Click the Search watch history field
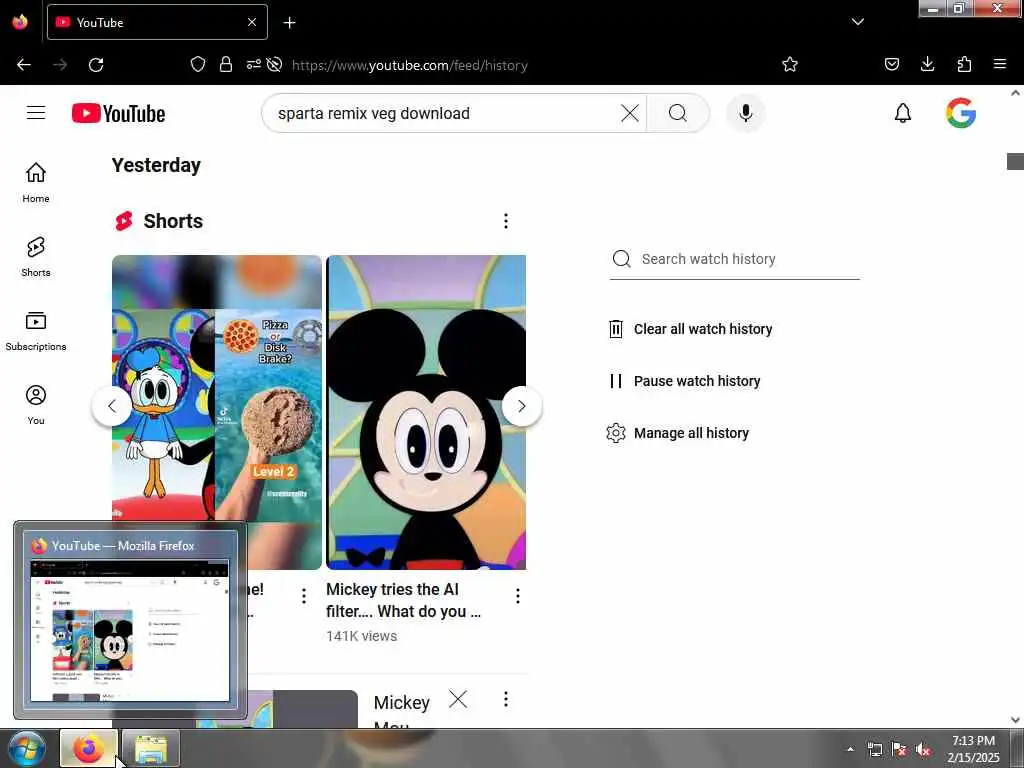The width and height of the screenshot is (1024, 768). [x=734, y=259]
